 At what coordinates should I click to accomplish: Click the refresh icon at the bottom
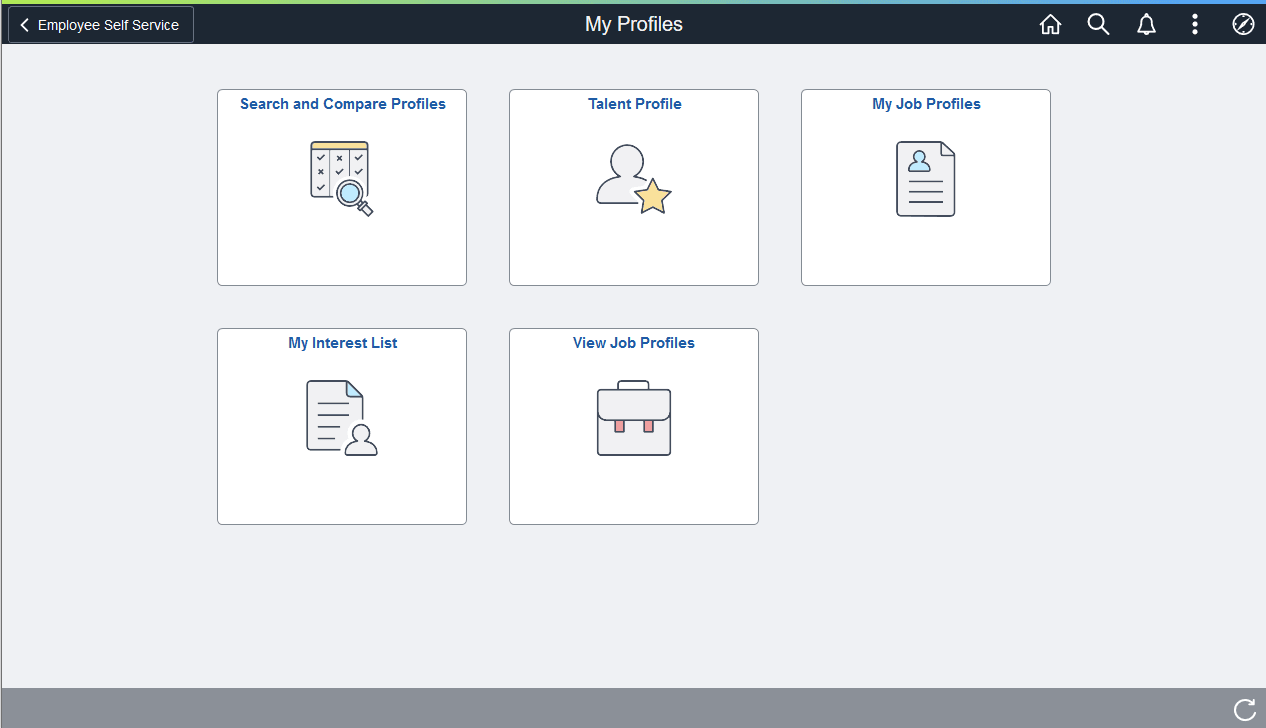coord(1245,710)
